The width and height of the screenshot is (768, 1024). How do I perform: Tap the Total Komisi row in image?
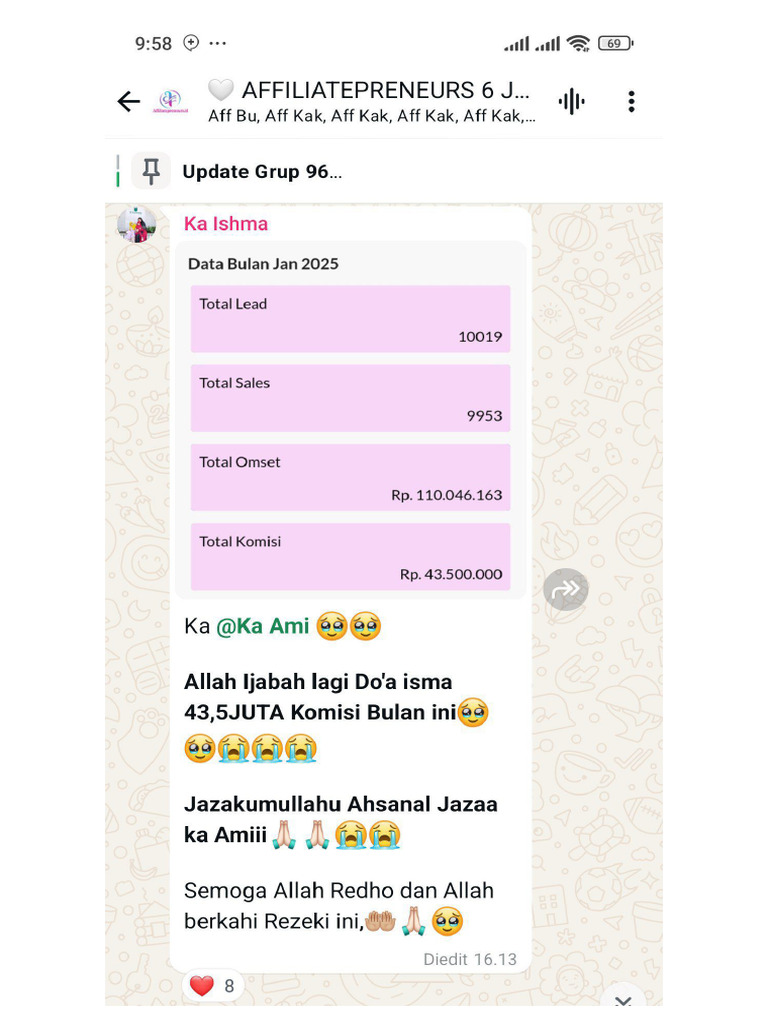(351, 557)
